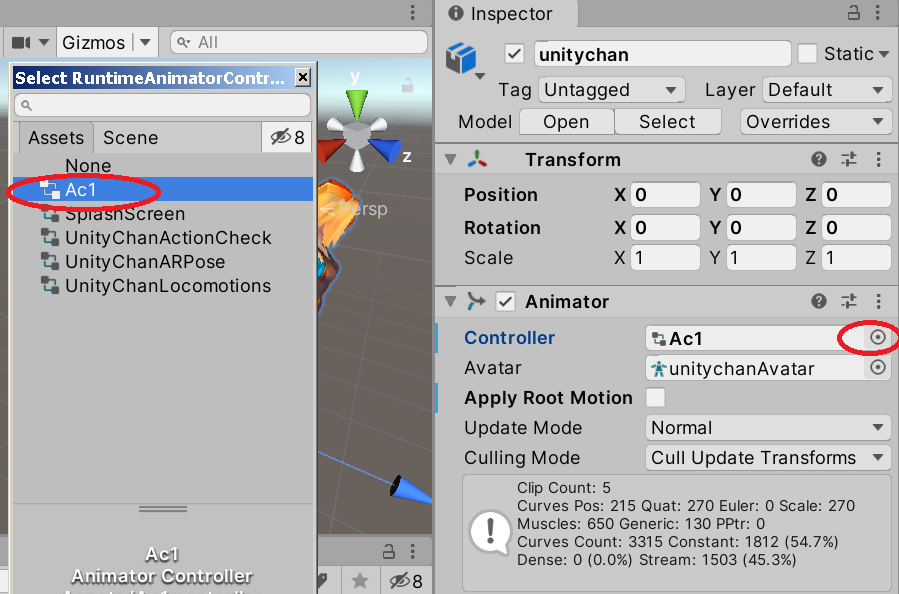Screen dimensions: 899x594
Task: Select UnityChanARPose controller
Action: [162, 261]
